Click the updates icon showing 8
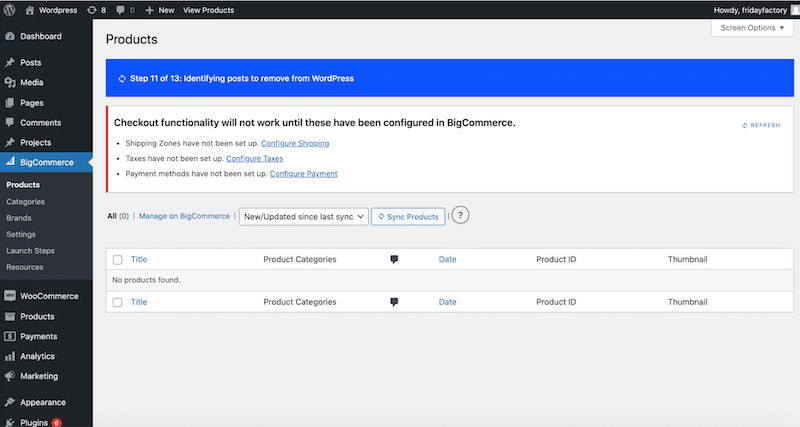800x427 pixels. click(93, 10)
